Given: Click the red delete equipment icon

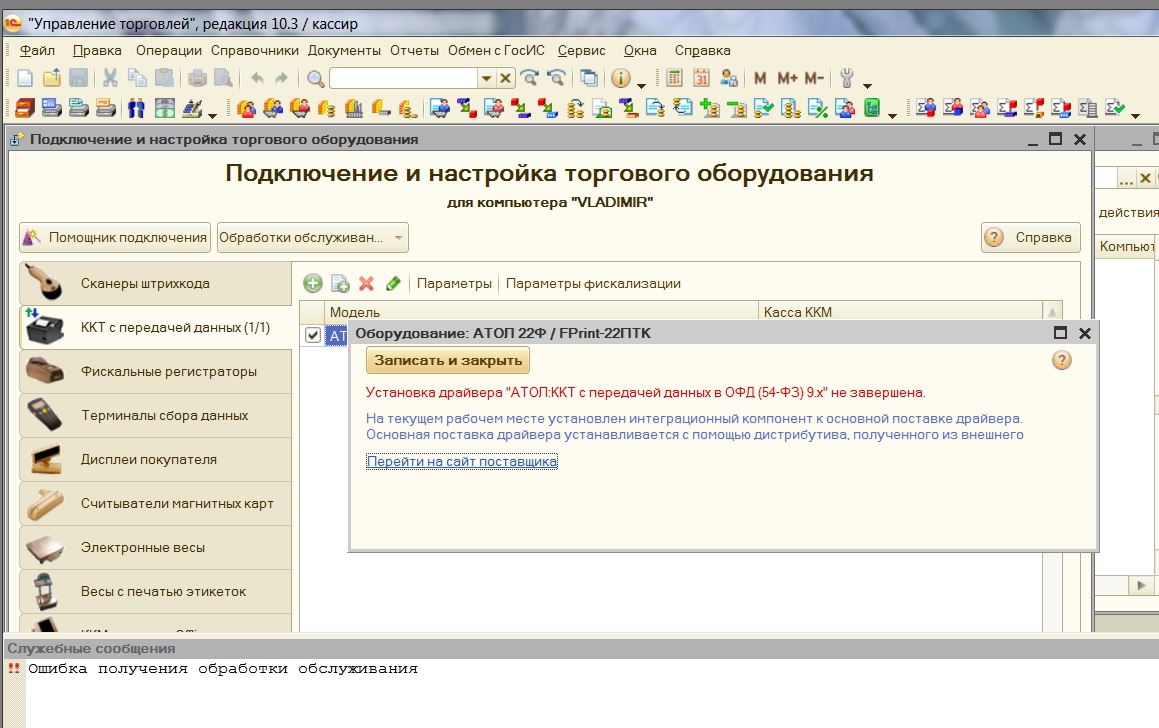Looking at the screenshot, I should (x=366, y=284).
